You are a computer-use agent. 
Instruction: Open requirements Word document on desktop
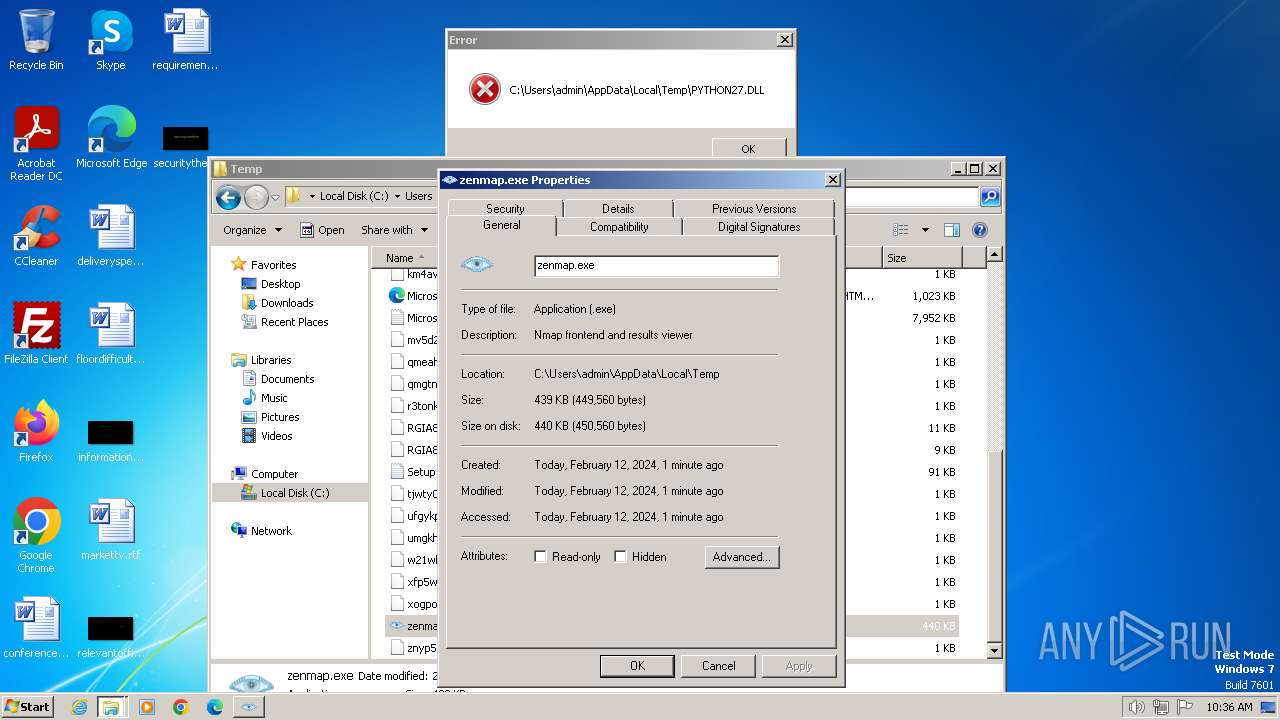point(185,40)
